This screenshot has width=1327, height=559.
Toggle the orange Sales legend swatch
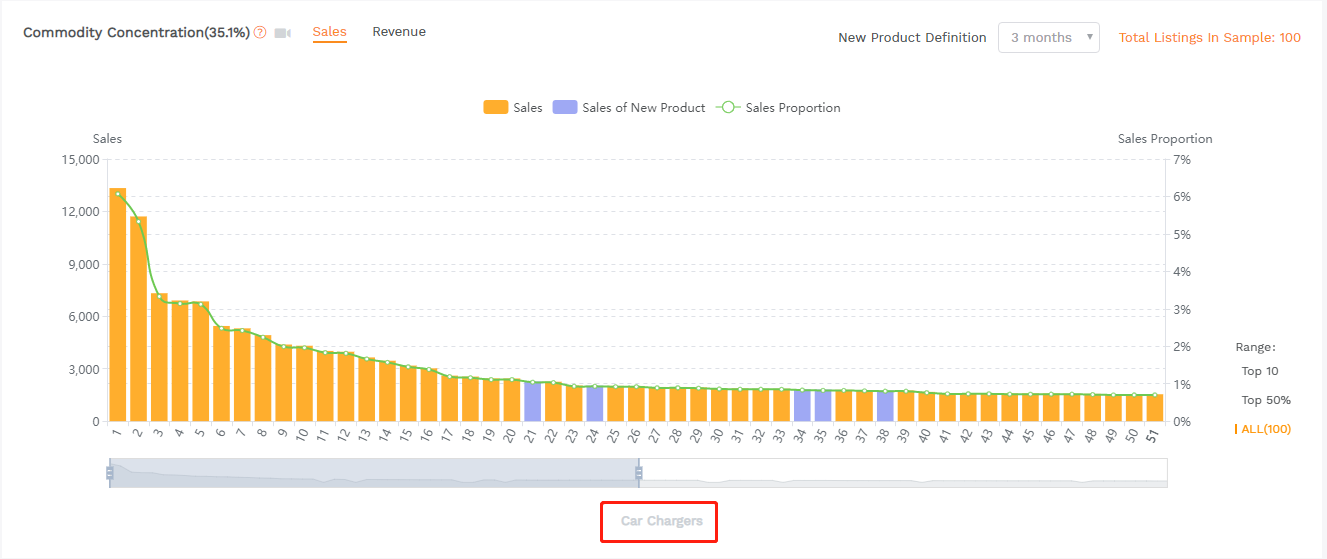click(x=496, y=108)
